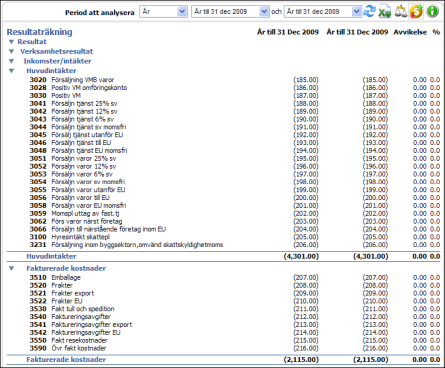Collapse the Huvudintäkter group
This screenshot has width=445, height=368.
click(12, 71)
